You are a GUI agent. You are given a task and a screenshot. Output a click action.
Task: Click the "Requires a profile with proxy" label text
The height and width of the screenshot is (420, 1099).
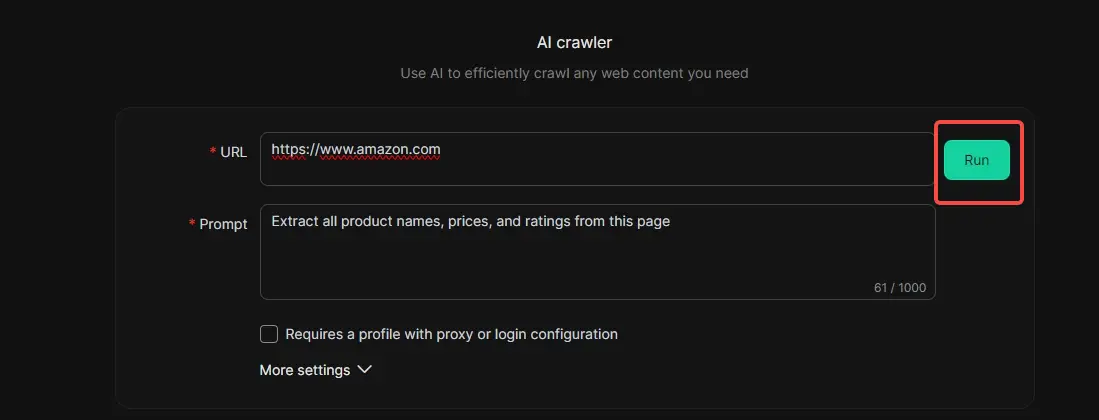[x=451, y=334]
